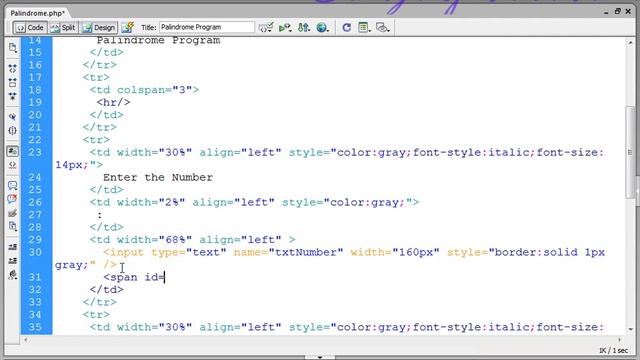The image size is (640, 360).
Task: Click line number 30 in gutter
Action: pos(35,252)
